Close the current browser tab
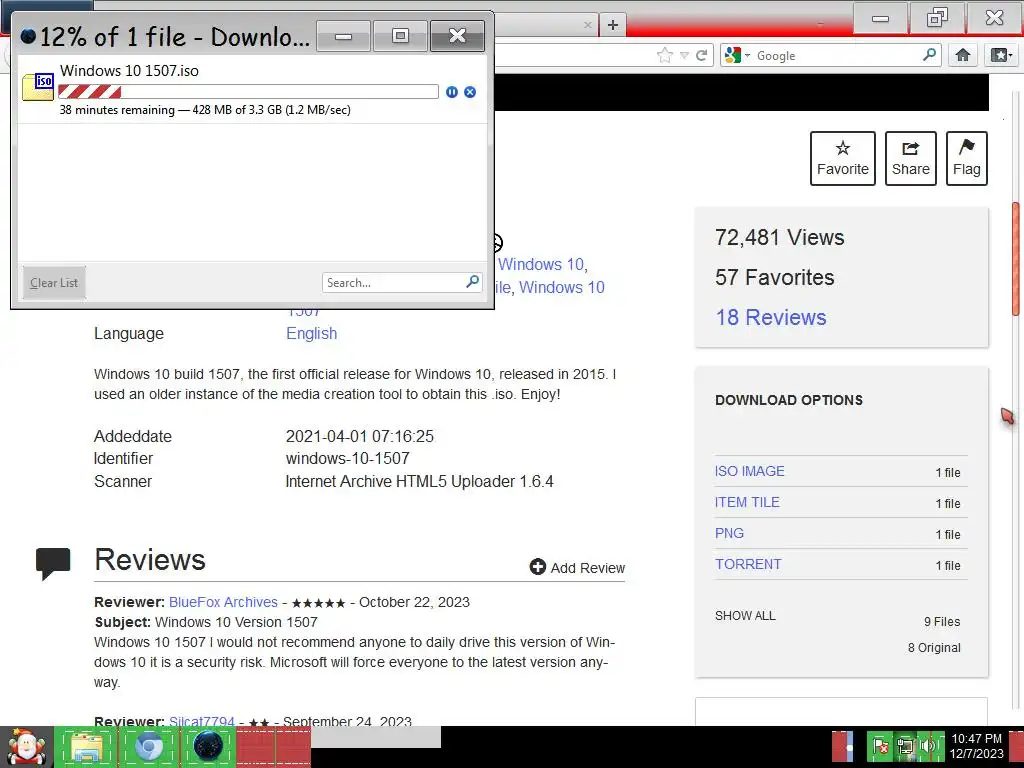1024x768 pixels. pyautogui.click(x=588, y=25)
